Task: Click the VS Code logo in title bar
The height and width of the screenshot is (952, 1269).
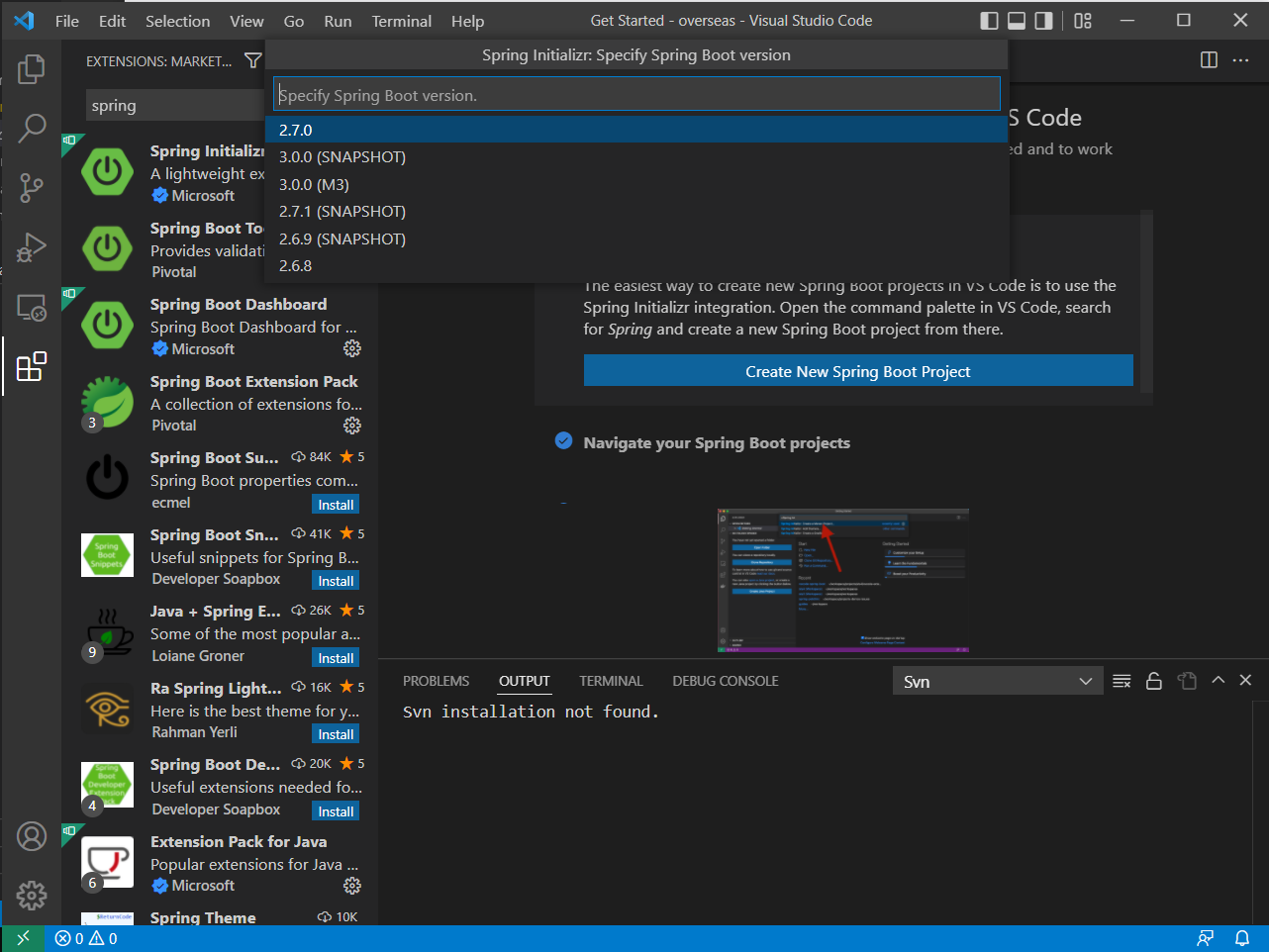Action: pyautogui.click(x=24, y=21)
